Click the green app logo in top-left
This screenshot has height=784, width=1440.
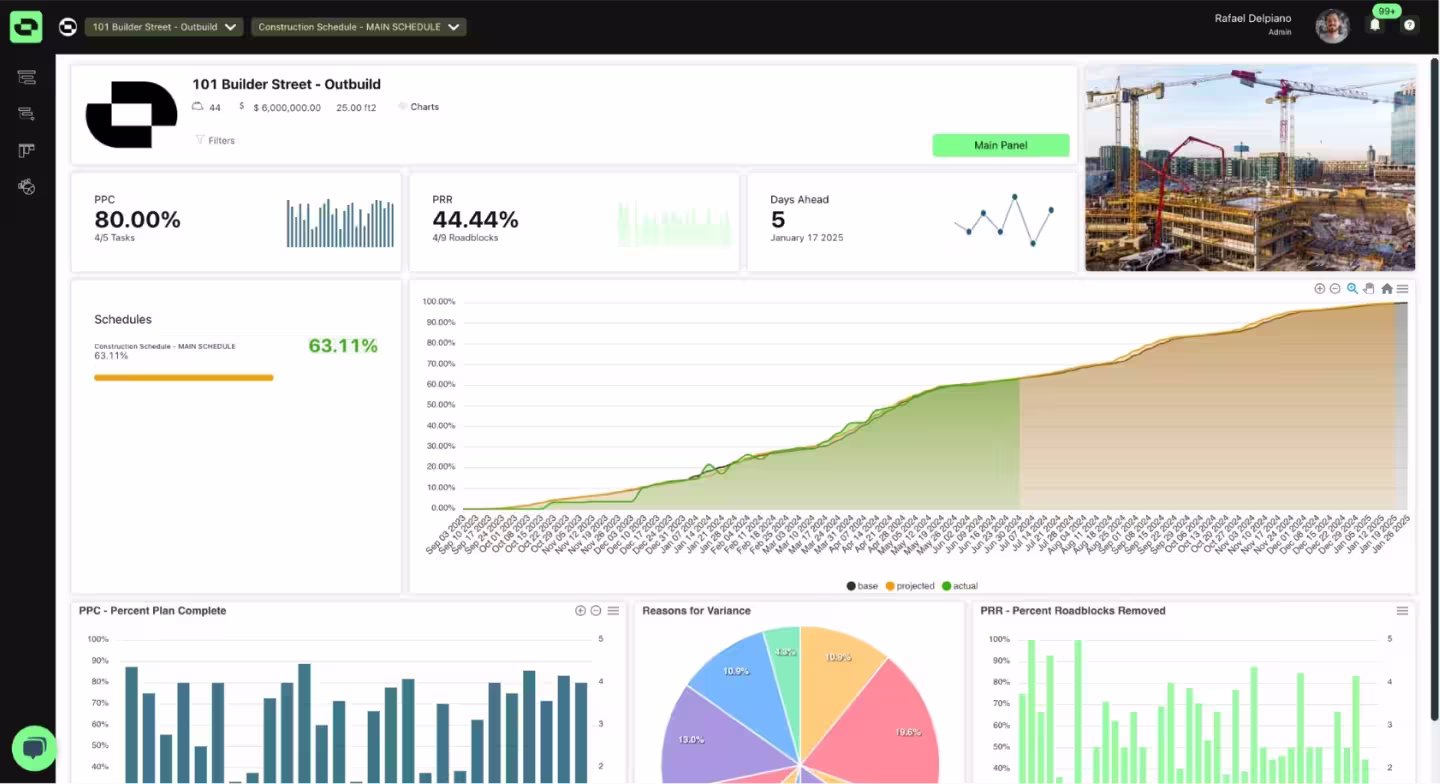coord(26,27)
